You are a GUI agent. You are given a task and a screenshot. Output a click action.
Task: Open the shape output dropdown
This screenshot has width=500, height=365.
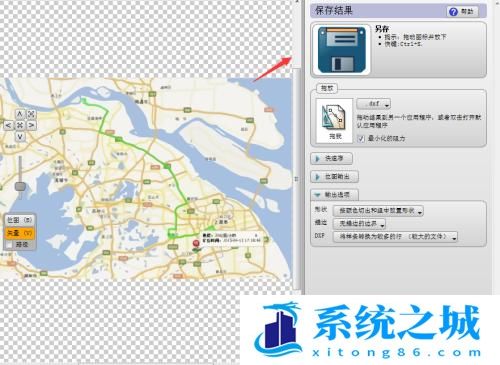(378, 211)
